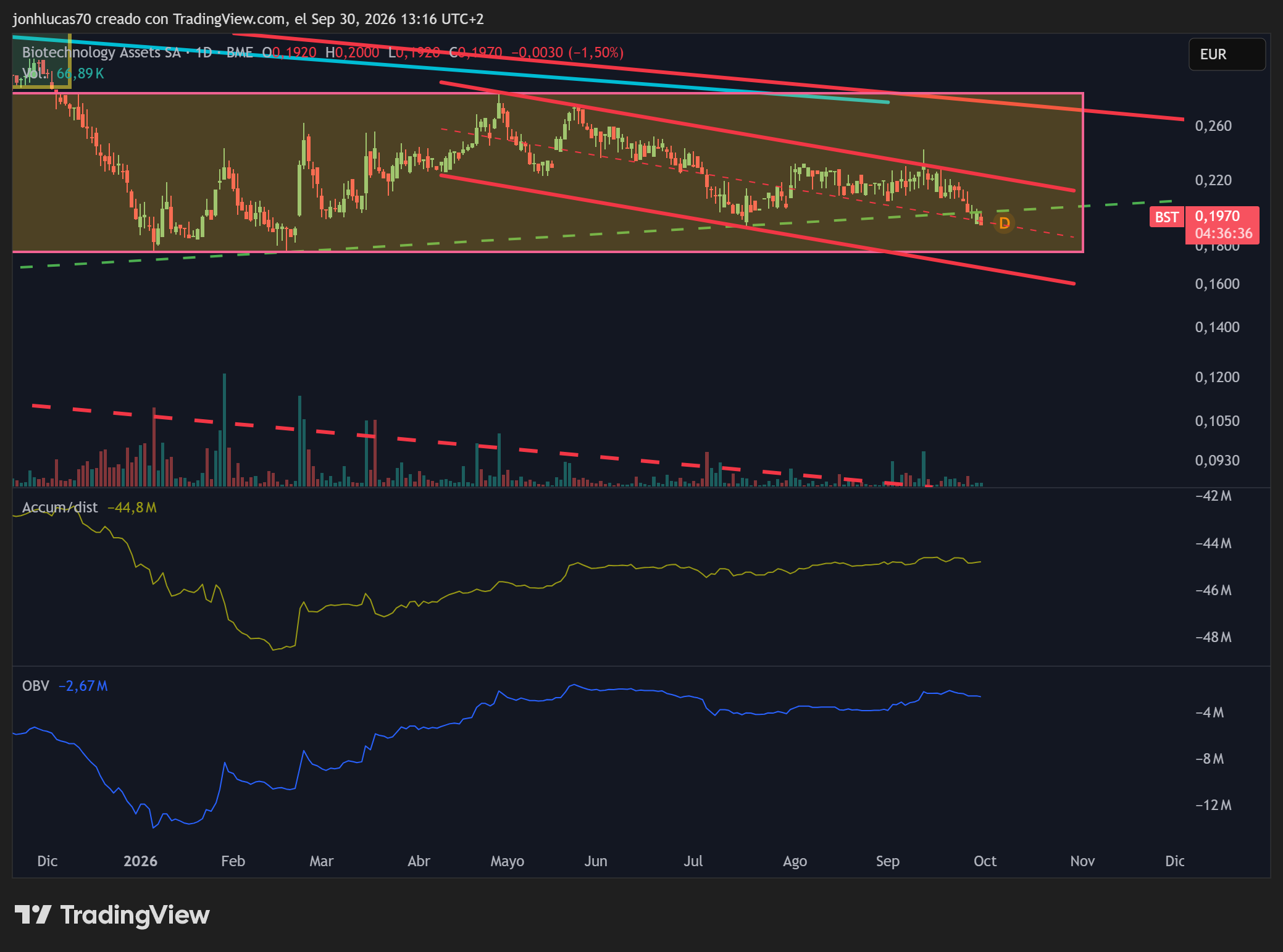
Task: Click the 0,260 price scale label
Action: [x=1213, y=126]
